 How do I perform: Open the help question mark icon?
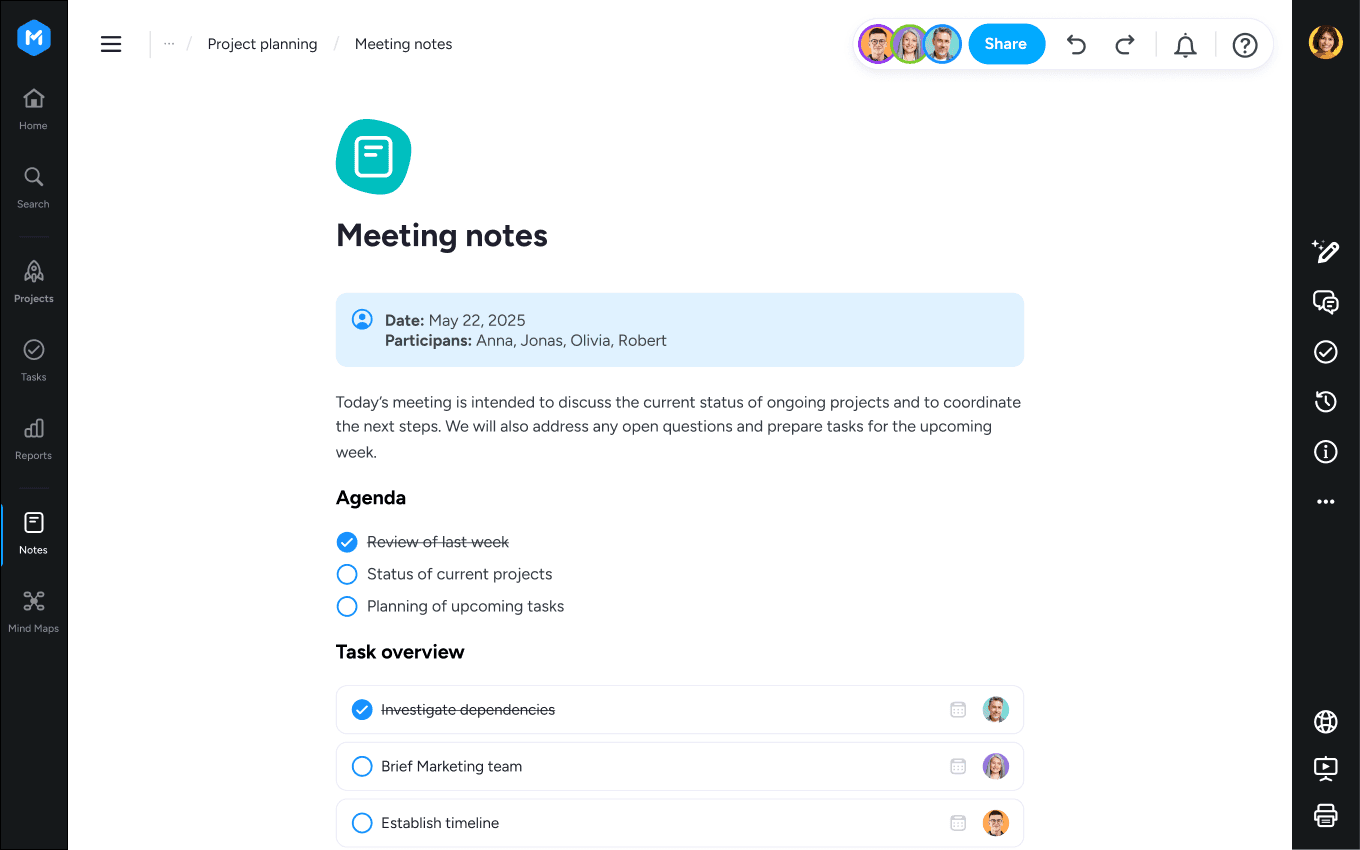(x=1244, y=45)
